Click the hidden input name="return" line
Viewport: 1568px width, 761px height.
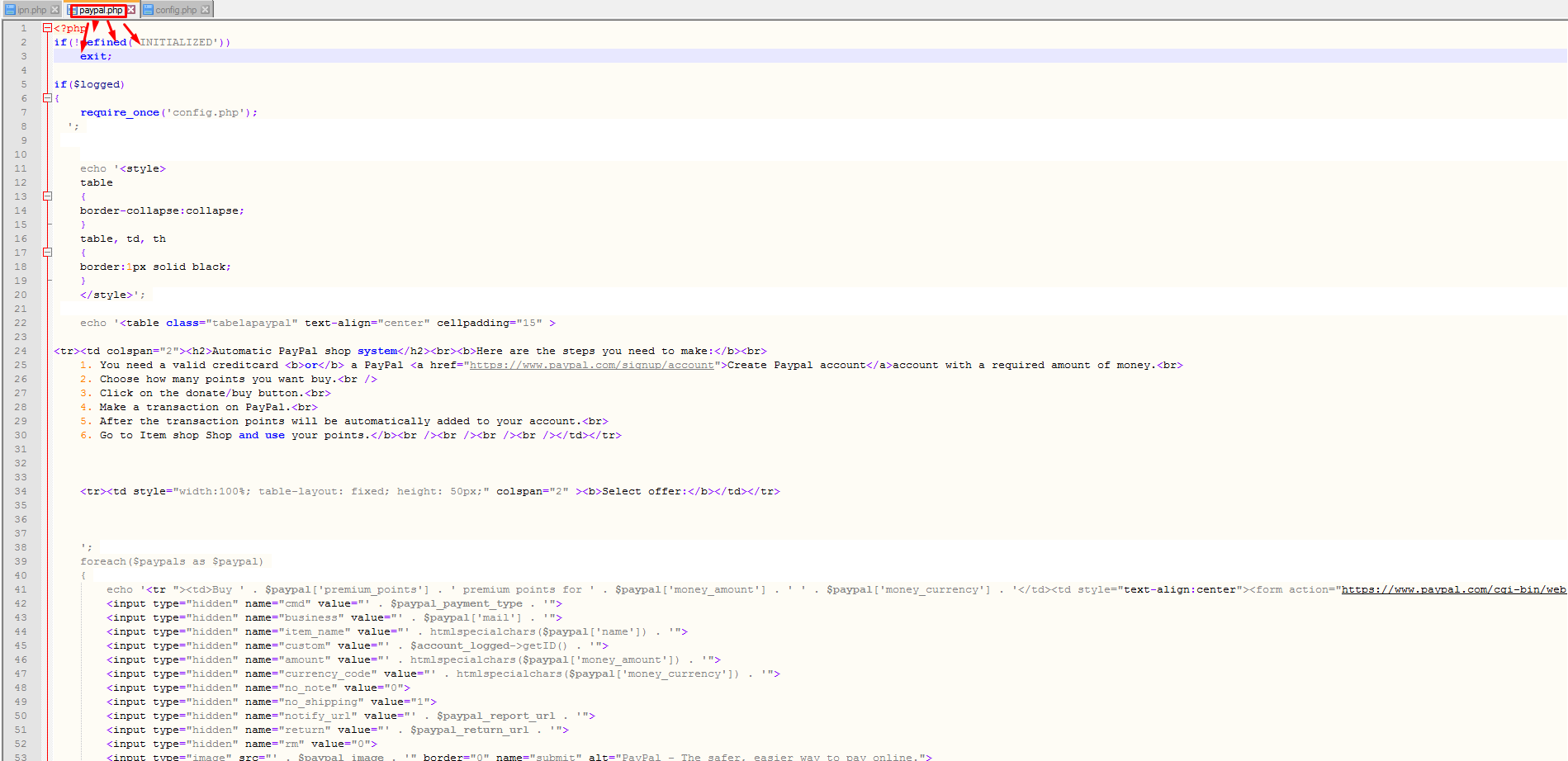(338, 730)
